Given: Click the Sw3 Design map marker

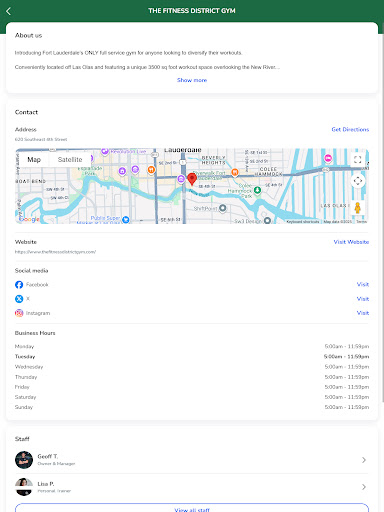Looking at the screenshot, I should tap(267, 220).
